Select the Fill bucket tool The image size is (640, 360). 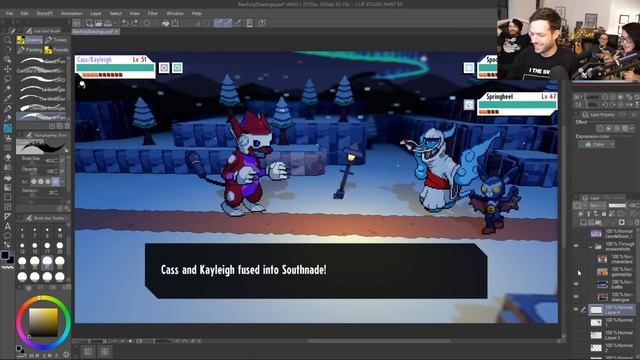pyautogui.click(x=7, y=178)
